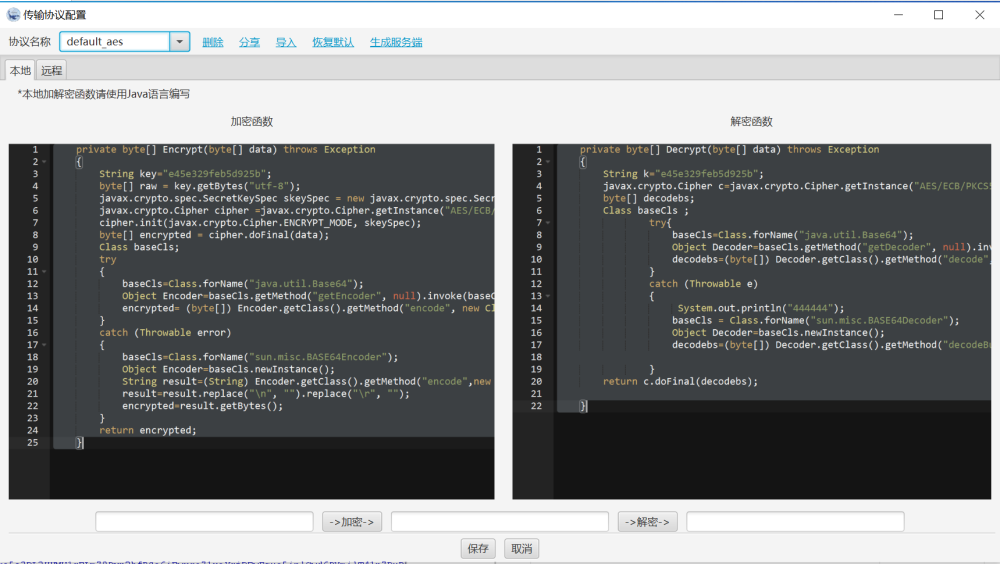
Task: Click the 生成服务端 link
Action: pyautogui.click(x=396, y=42)
